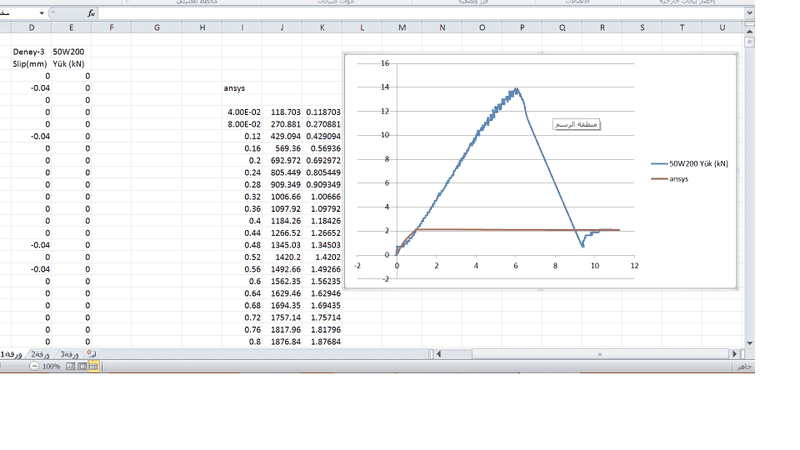Click the zoom out minus button
Viewport: 800px width, 450px height.
click(34, 367)
